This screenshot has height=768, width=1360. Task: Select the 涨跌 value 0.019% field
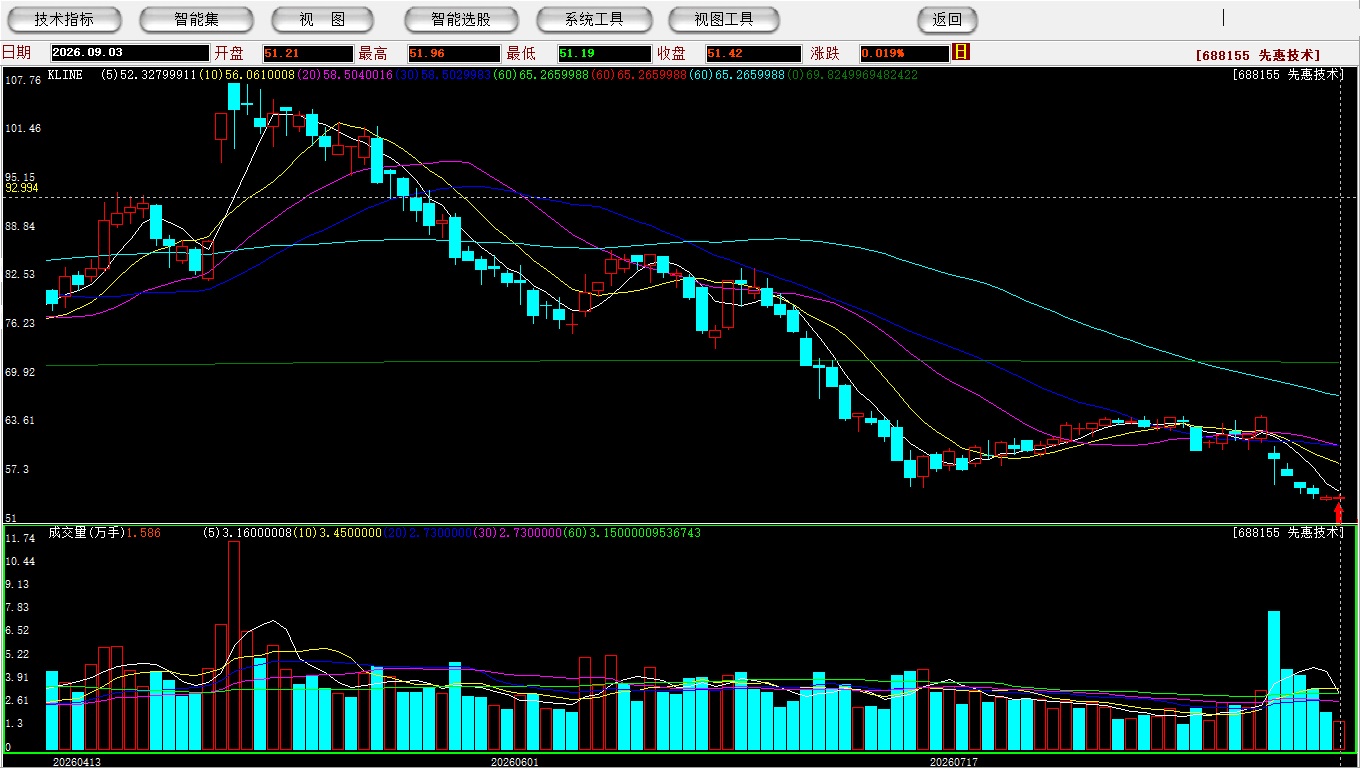(x=903, y=53)
